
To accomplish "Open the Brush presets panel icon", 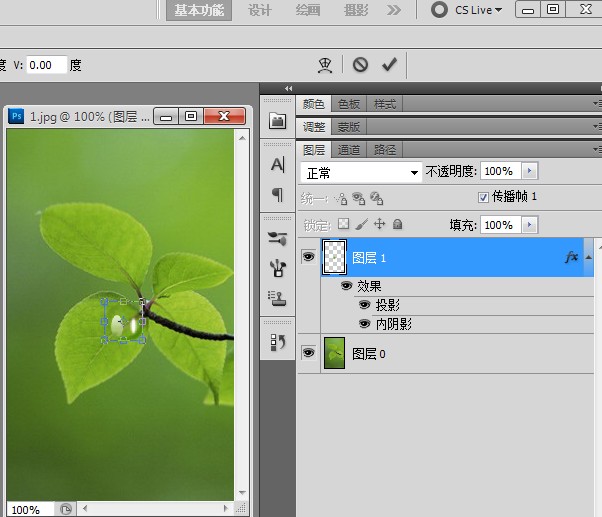I will point(278,238).
